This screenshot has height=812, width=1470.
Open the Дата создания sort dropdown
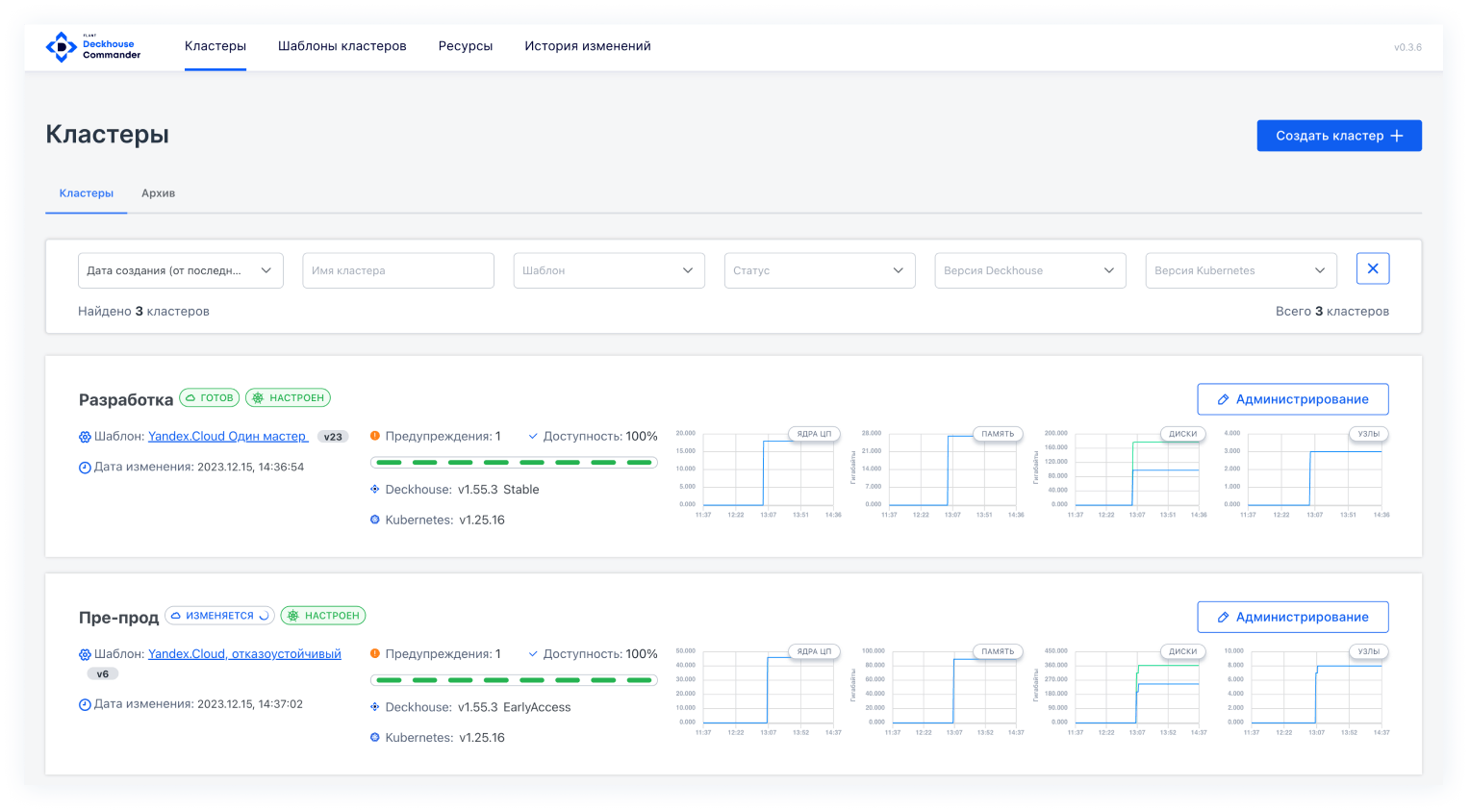point(181,270)
